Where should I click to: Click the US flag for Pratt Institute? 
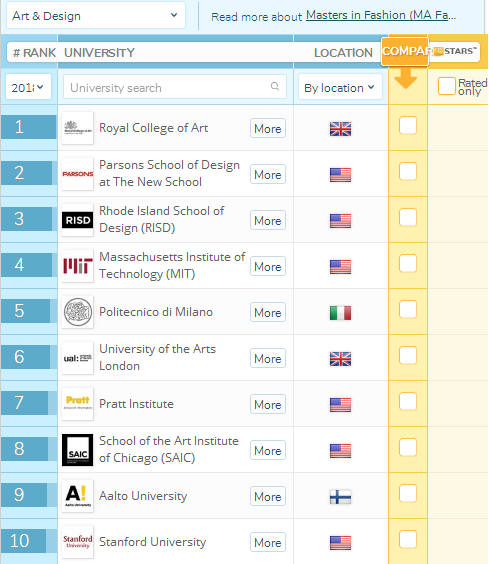pyautogui.click(x=340, y=405)
